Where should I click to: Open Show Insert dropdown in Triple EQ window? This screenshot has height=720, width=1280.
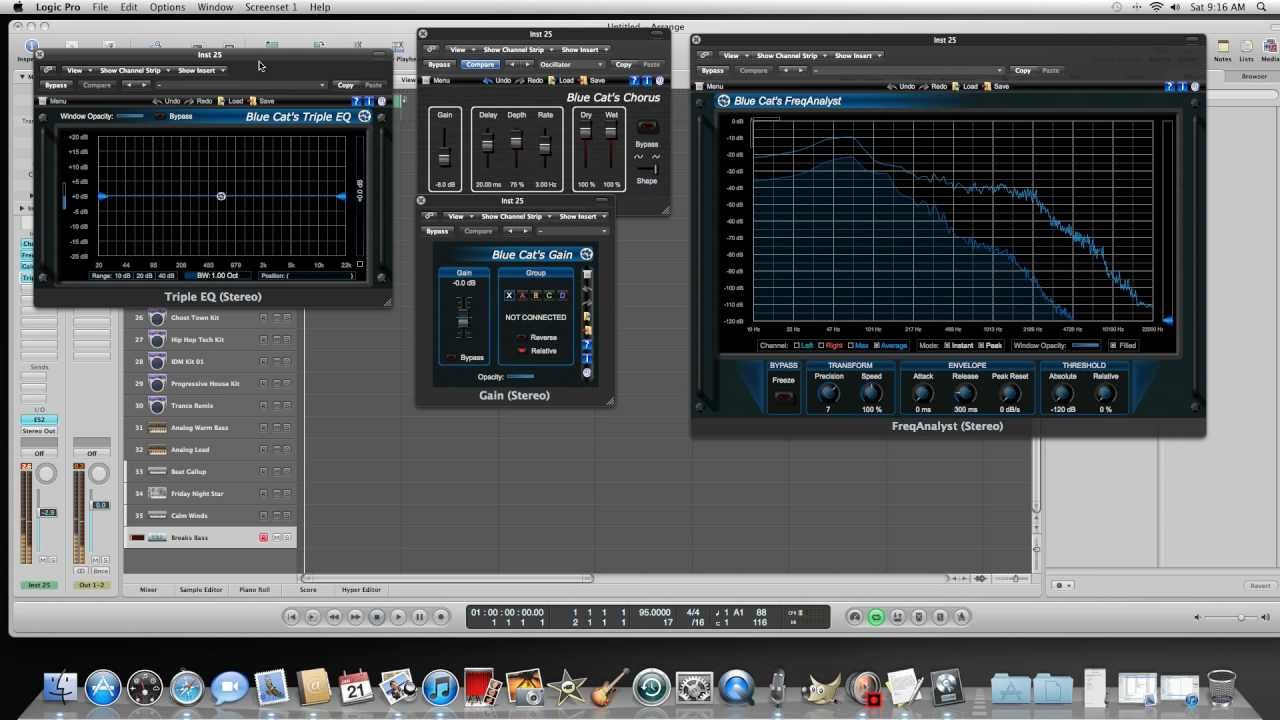200,70
